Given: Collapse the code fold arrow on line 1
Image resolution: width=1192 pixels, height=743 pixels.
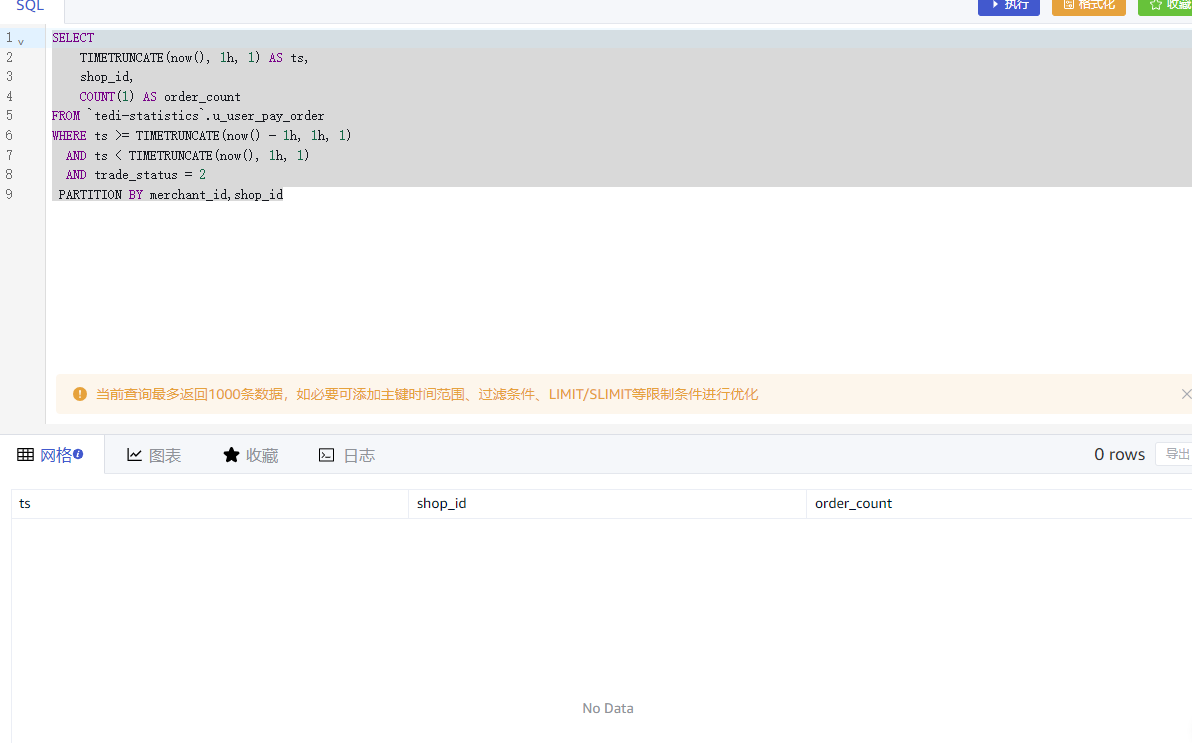Looking at the screenshot, I should (x=21, y=41).
